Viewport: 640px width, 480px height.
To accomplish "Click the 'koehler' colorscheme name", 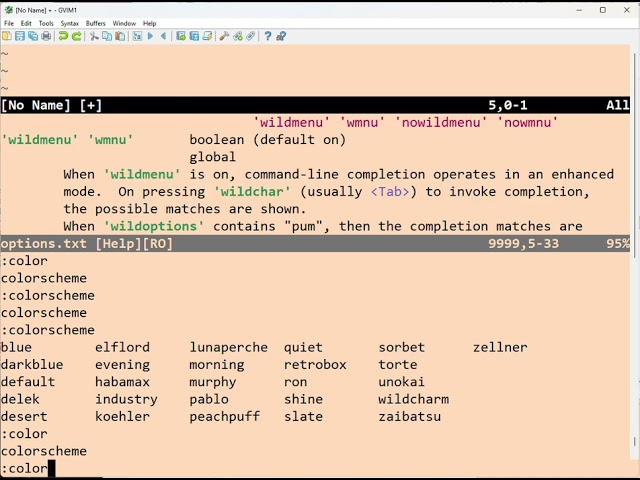I will tap(122, 417).
